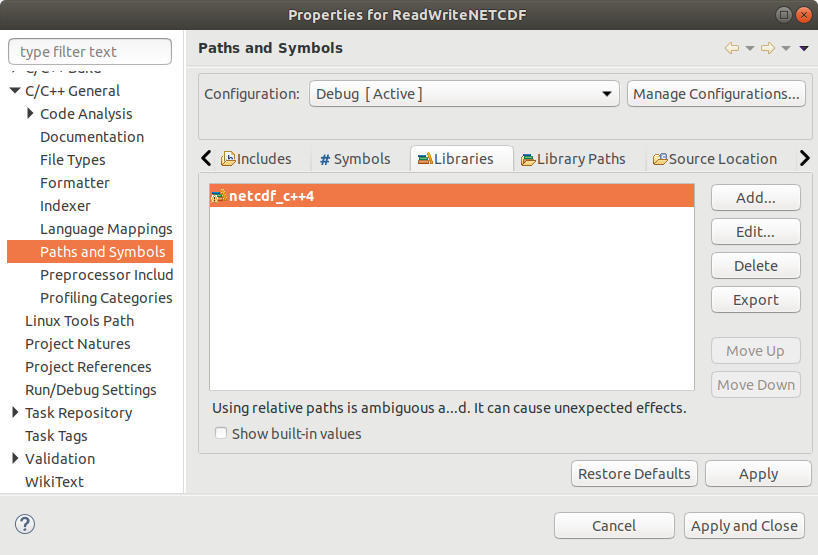Select the netcdf_c++4 library entry
Screen dimensions: 818x555
(x=271, y=197)
